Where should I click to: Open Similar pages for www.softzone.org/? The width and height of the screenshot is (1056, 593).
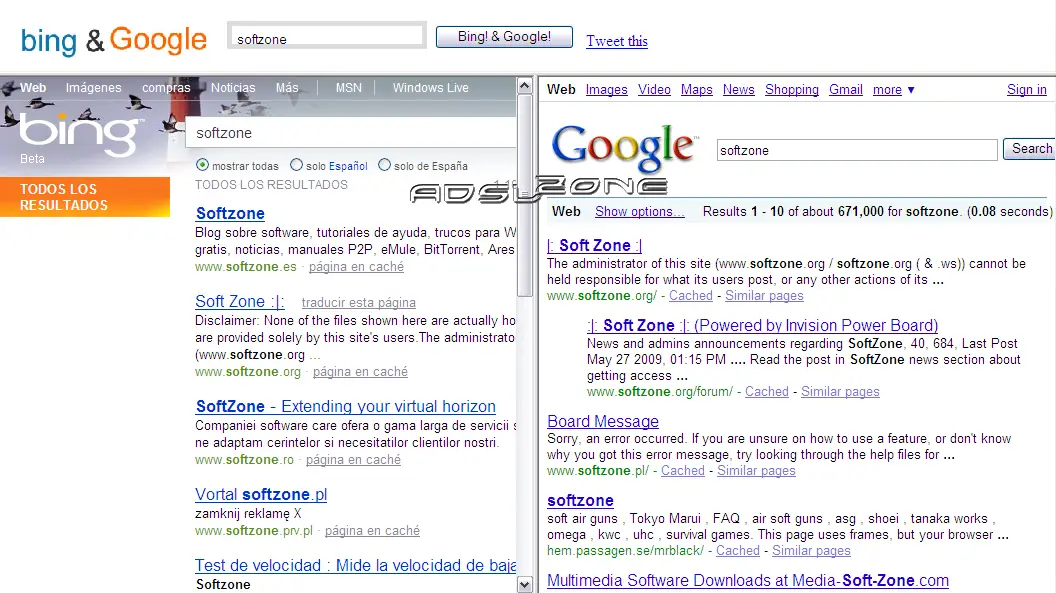coord(764,295)
